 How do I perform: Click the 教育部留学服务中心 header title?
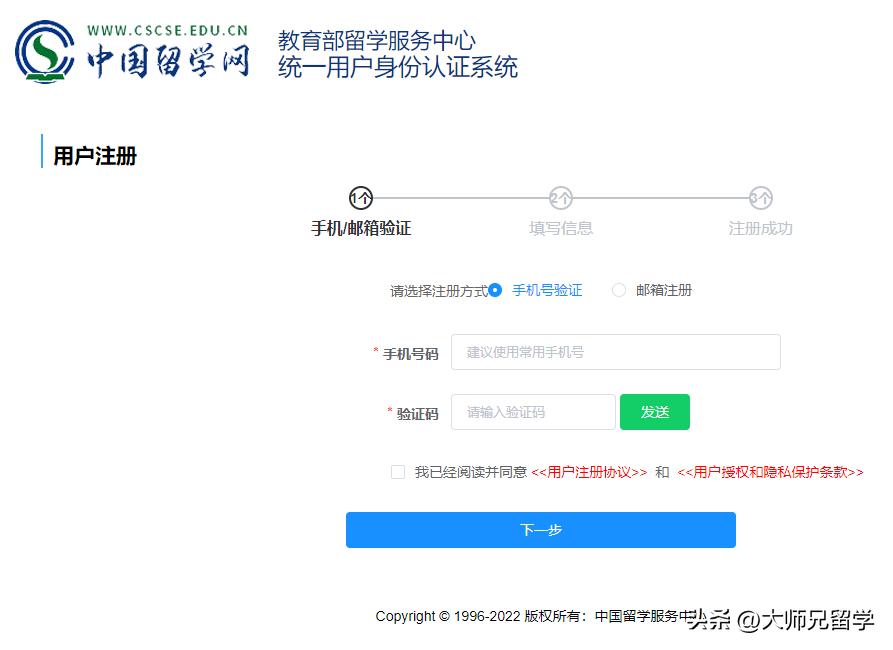[x=375, y=41]
